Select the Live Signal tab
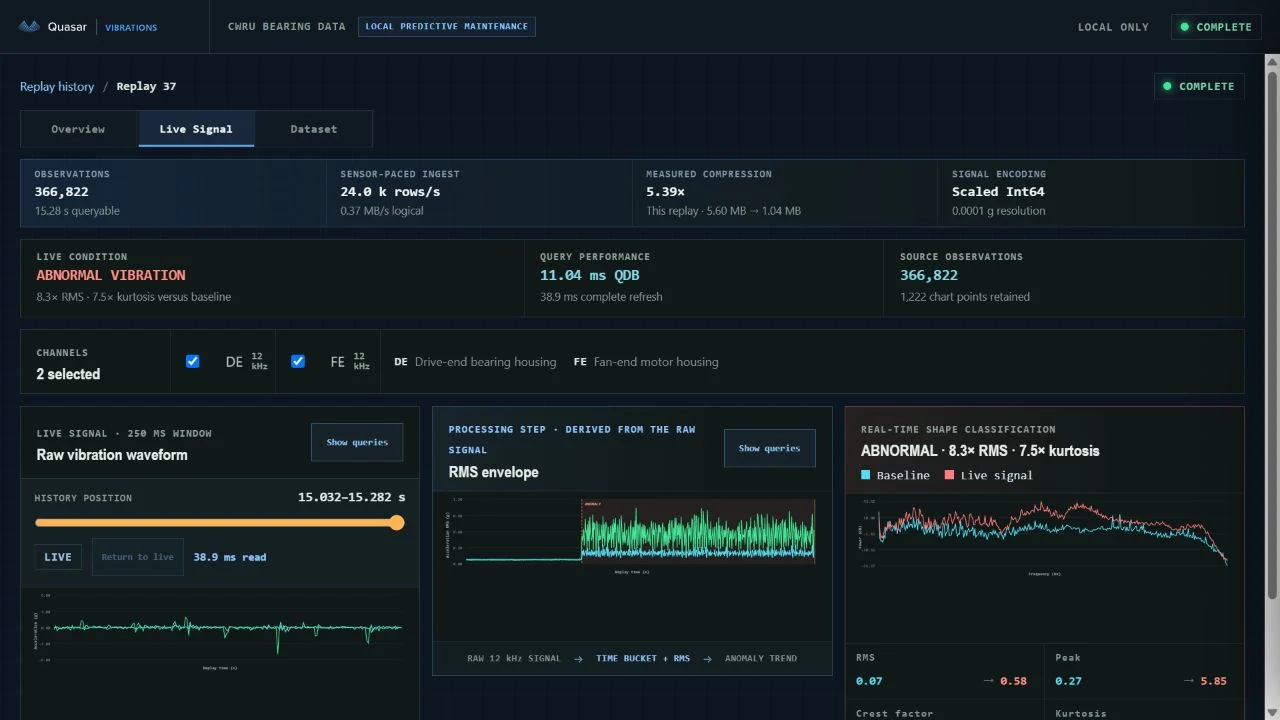Screen dimensions: 1280x720 (x=196, y=129)
